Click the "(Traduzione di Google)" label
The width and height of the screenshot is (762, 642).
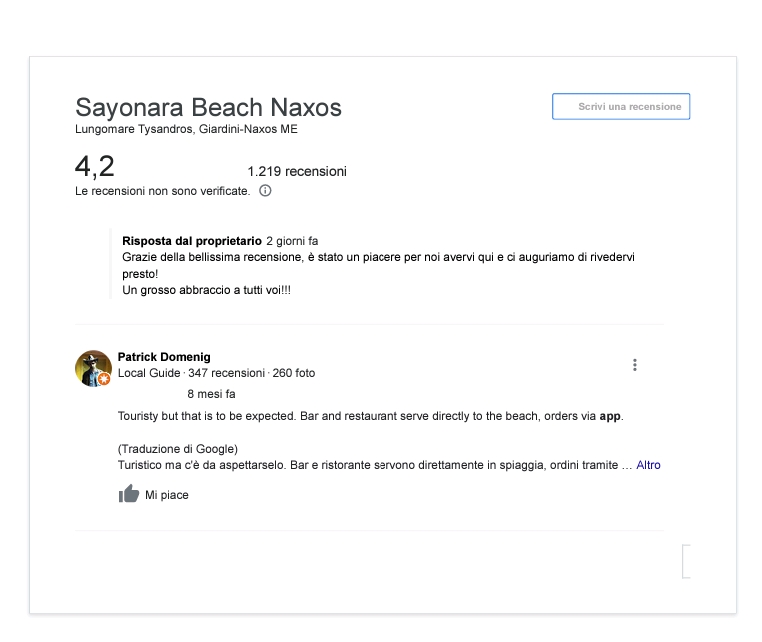coord(177,448)
